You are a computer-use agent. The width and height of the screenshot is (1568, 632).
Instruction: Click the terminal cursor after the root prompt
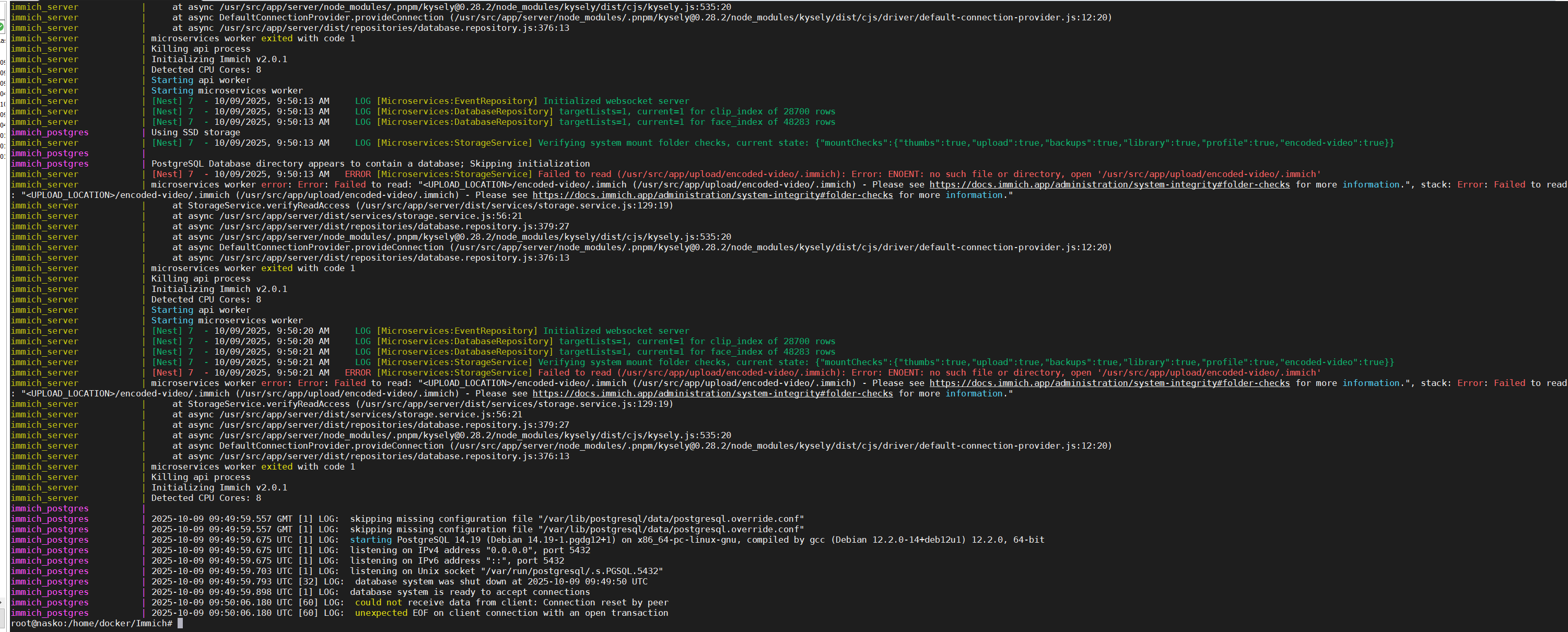point(180,624)
